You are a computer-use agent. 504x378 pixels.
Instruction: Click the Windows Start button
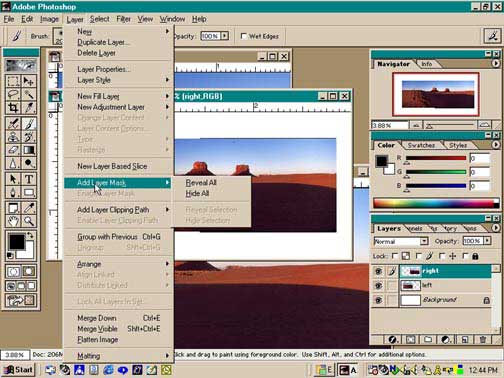click(19, 370)
